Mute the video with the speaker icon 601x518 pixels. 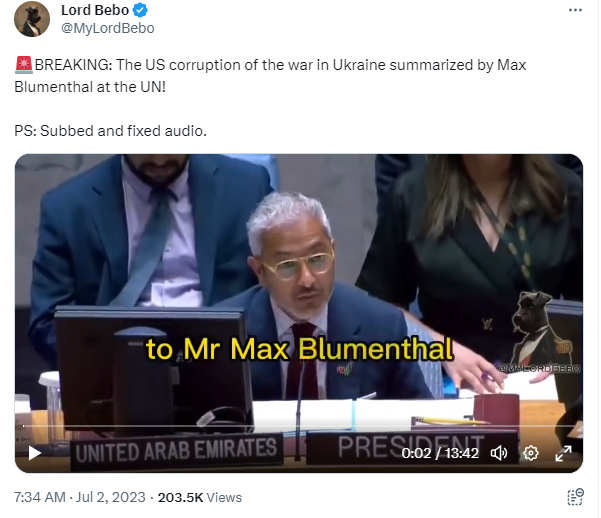tap(499, 453)
